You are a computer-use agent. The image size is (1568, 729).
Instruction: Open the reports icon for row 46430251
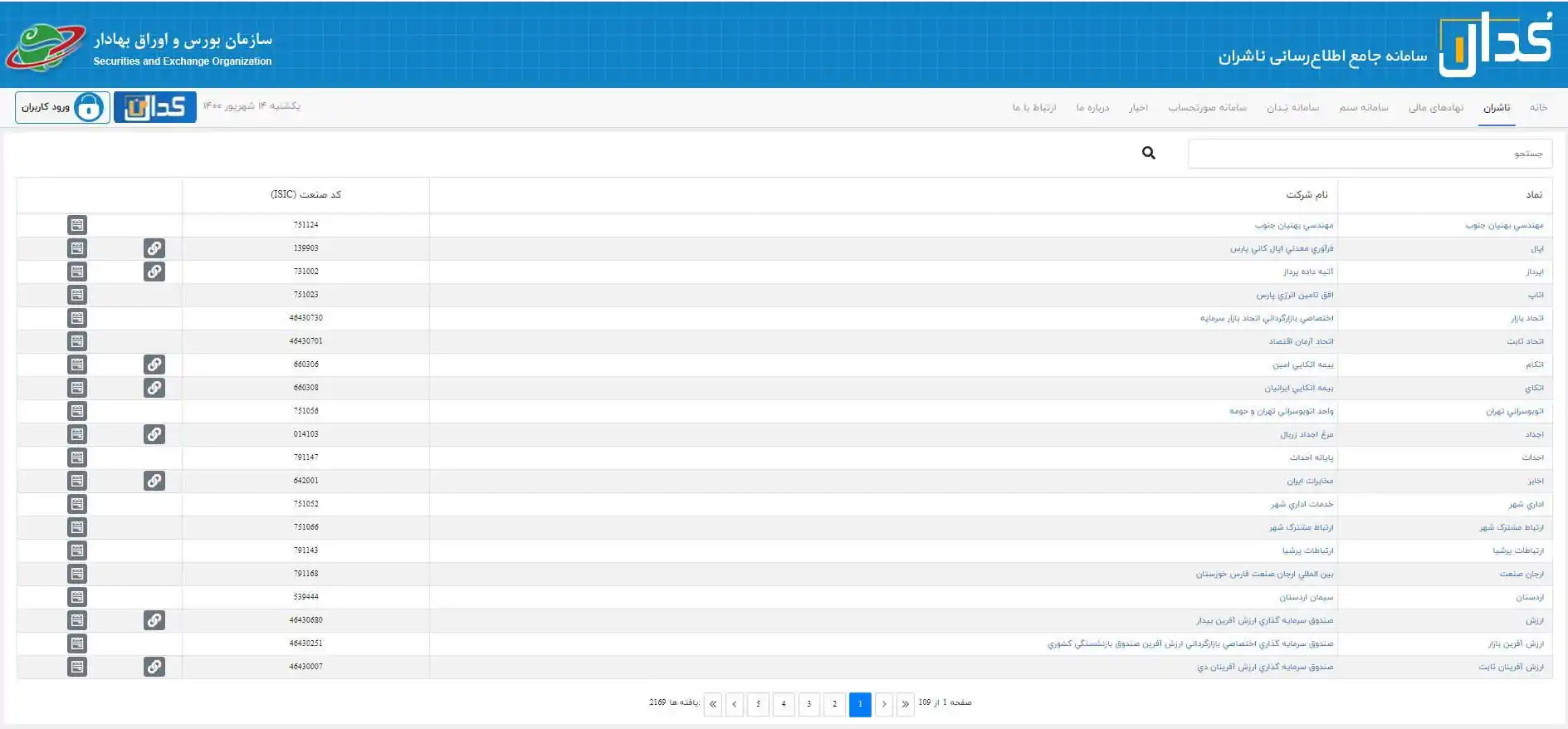pyautogui.click(x=77, y=643)
